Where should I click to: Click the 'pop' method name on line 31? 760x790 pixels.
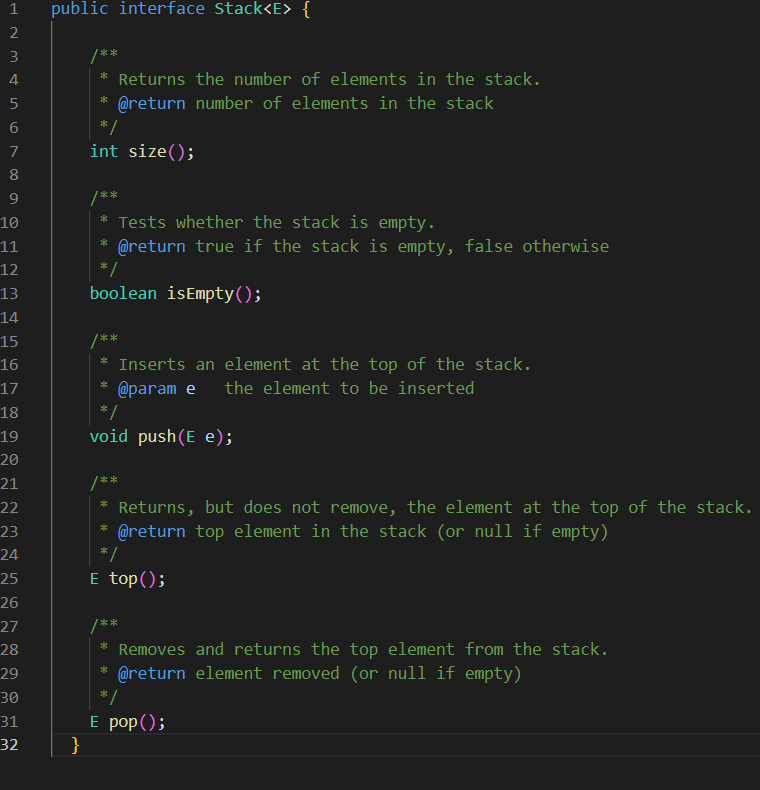(123, 722)
